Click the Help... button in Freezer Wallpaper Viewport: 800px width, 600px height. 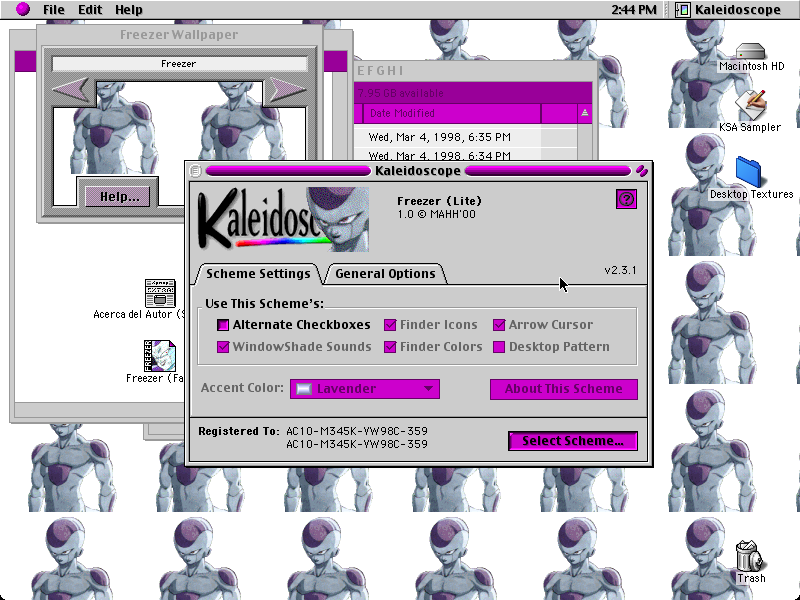click(118, 196)
